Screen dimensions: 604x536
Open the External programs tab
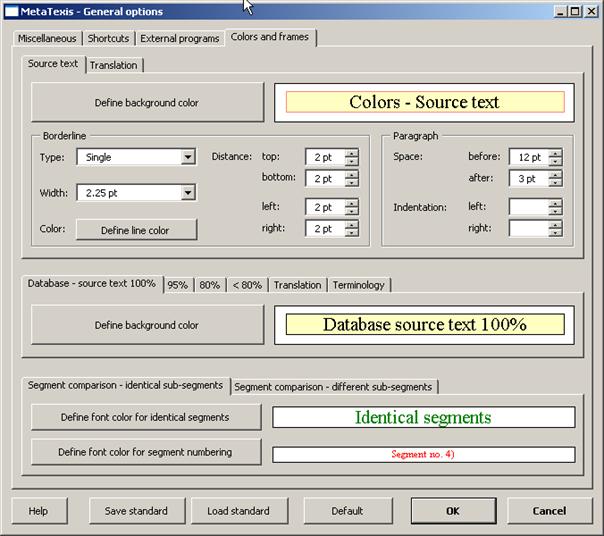click(x=180, y=39)
